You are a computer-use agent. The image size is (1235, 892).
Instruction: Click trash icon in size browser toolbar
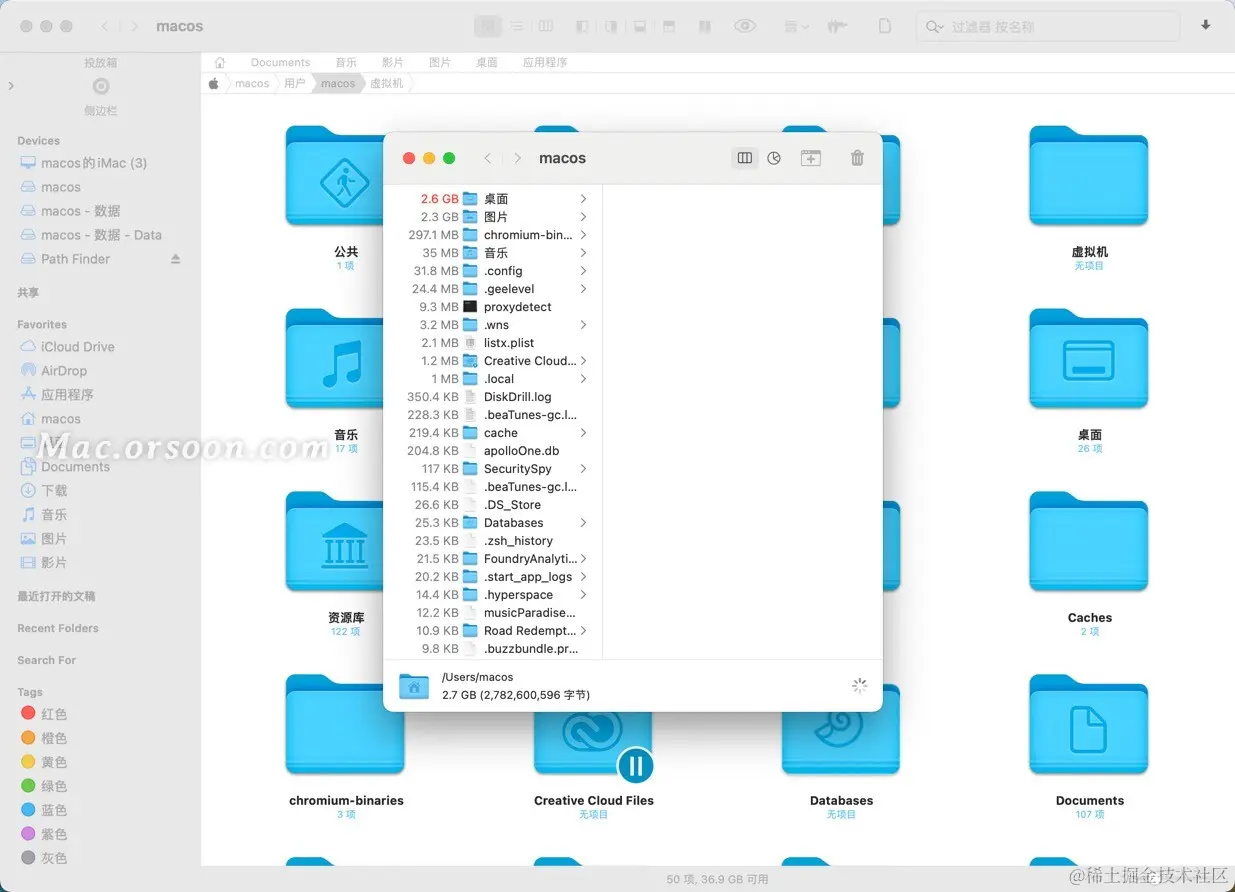pos(857,158)
